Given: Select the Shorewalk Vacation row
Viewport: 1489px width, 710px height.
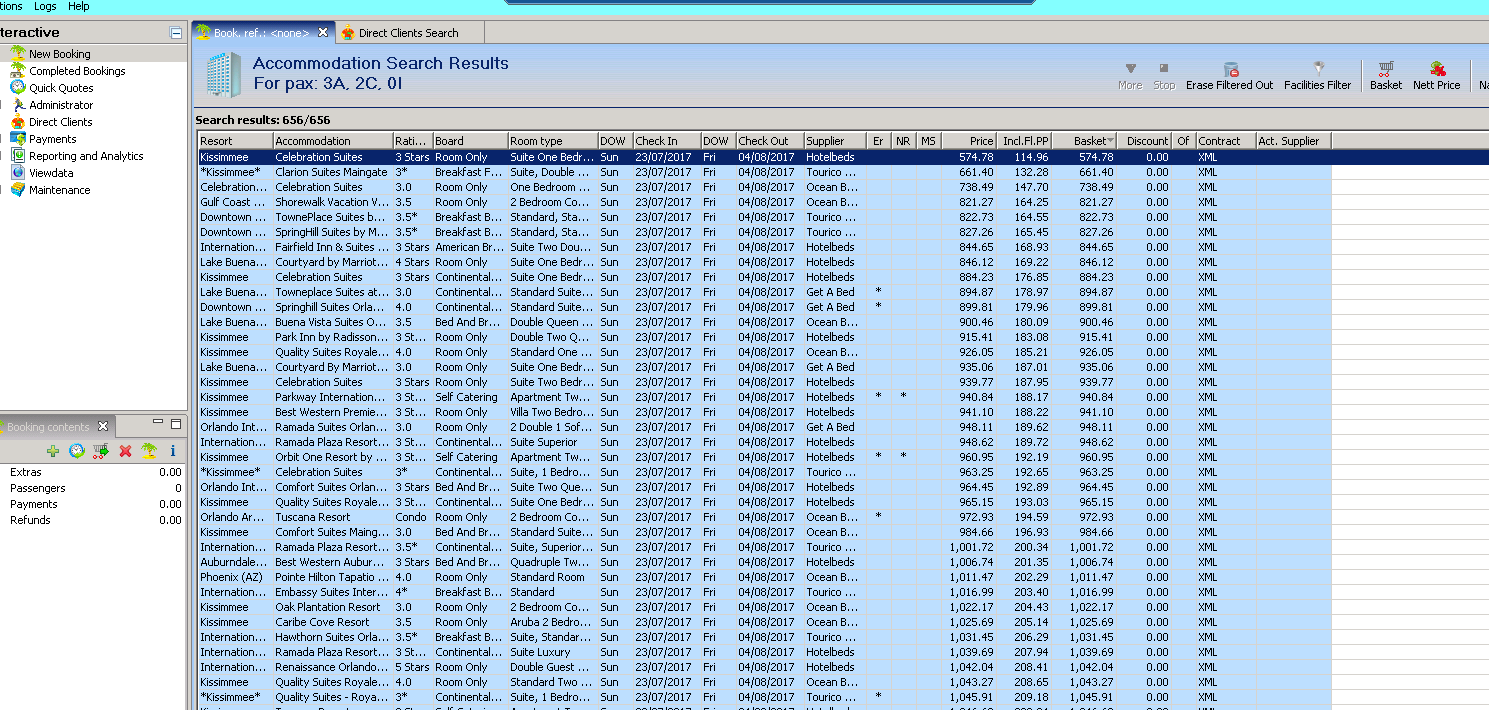Looking at the screenshot, I should (765, 202).
